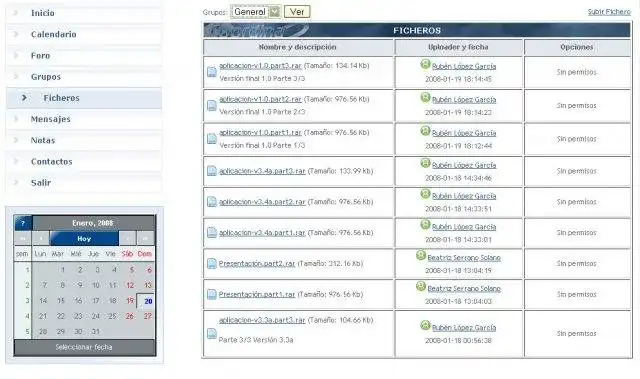Image resolution: width=640 pixels, height=379 pixels.
Task: Click the Hoy button in calendar
Action: pos(84,238)
